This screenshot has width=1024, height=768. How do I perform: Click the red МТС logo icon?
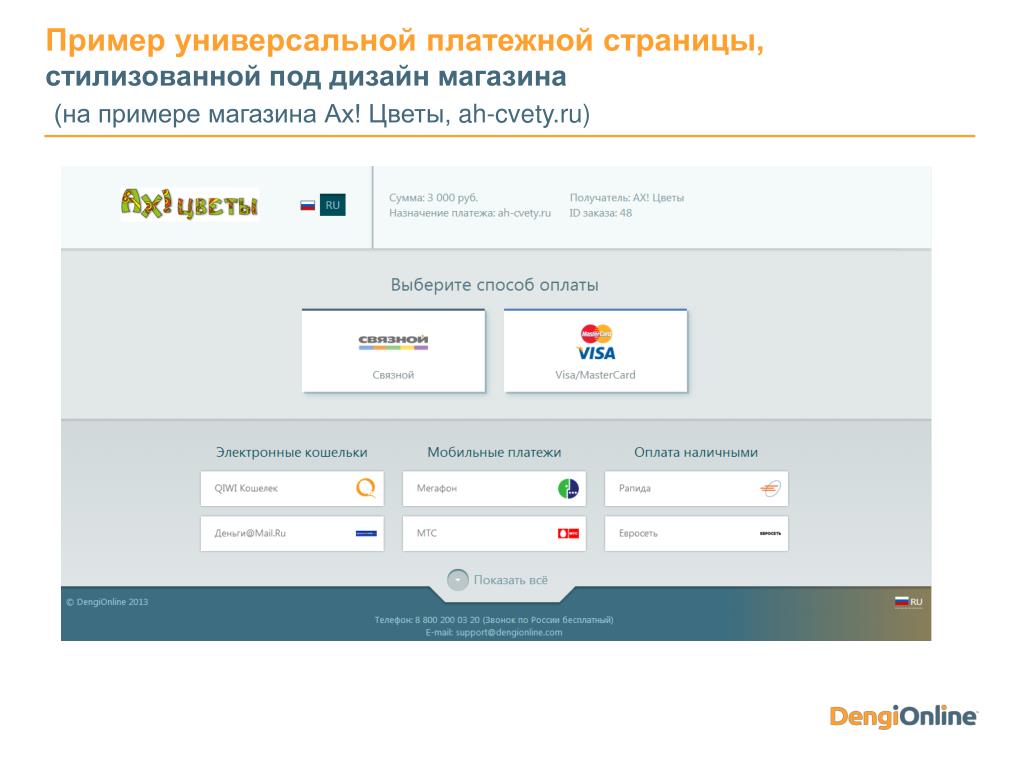click(x=568, y=534)
